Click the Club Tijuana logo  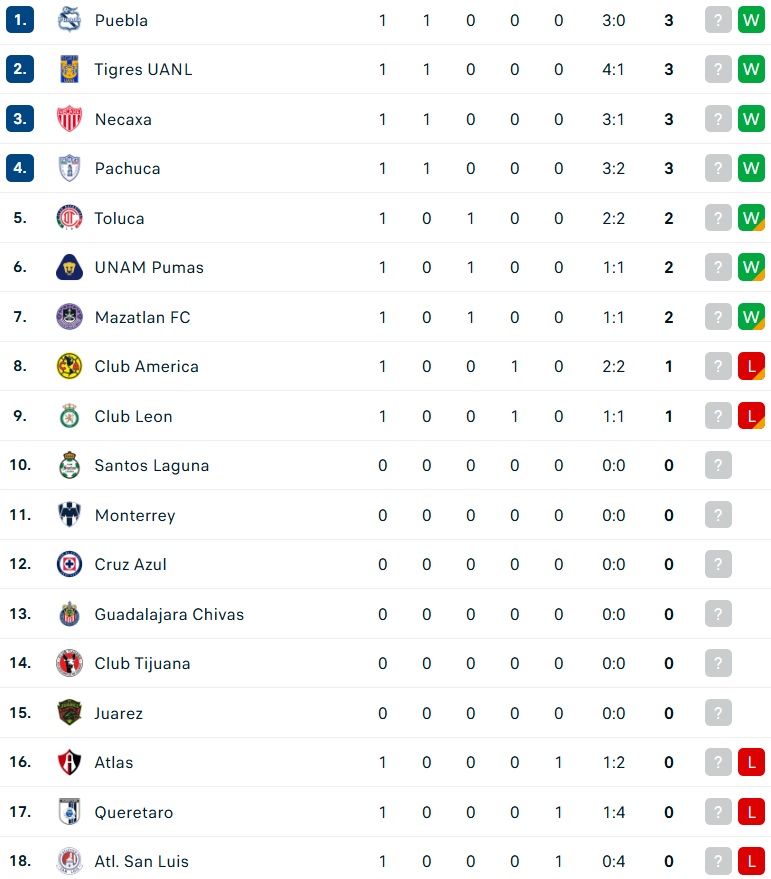[x=70, y=663]
